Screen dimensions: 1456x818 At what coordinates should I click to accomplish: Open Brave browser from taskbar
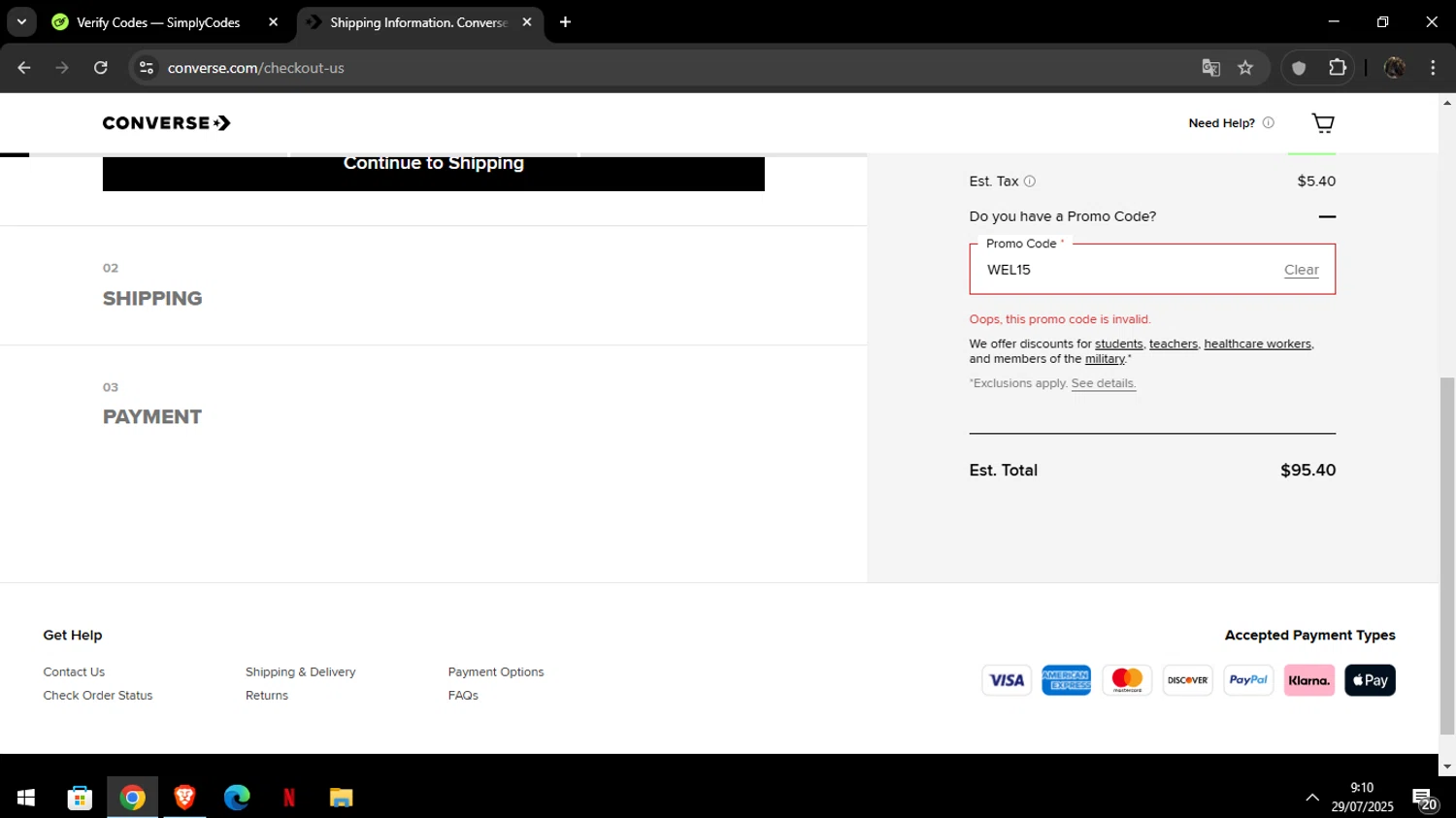pos(184,798)
